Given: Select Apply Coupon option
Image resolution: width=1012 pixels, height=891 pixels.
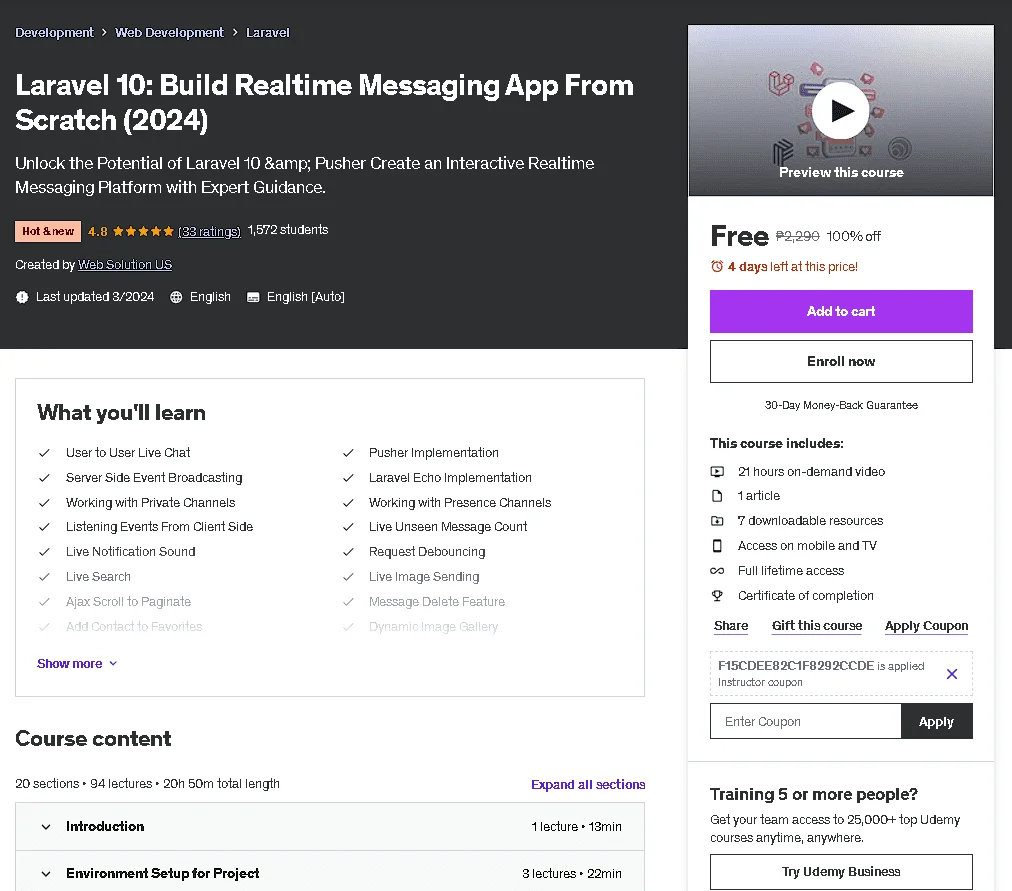Looking at the screenshot, I should [x=926, y=626].
